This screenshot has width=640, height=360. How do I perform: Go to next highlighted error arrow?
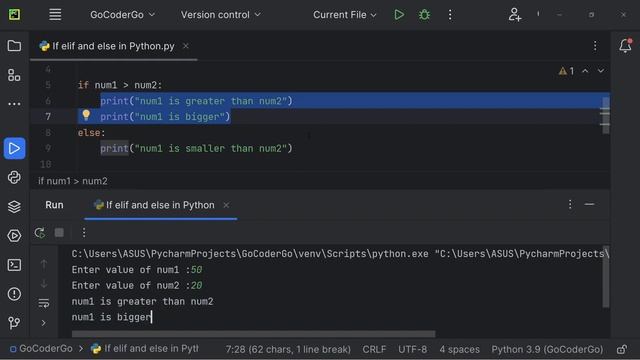pyautogui.click(x=601, y=71)
